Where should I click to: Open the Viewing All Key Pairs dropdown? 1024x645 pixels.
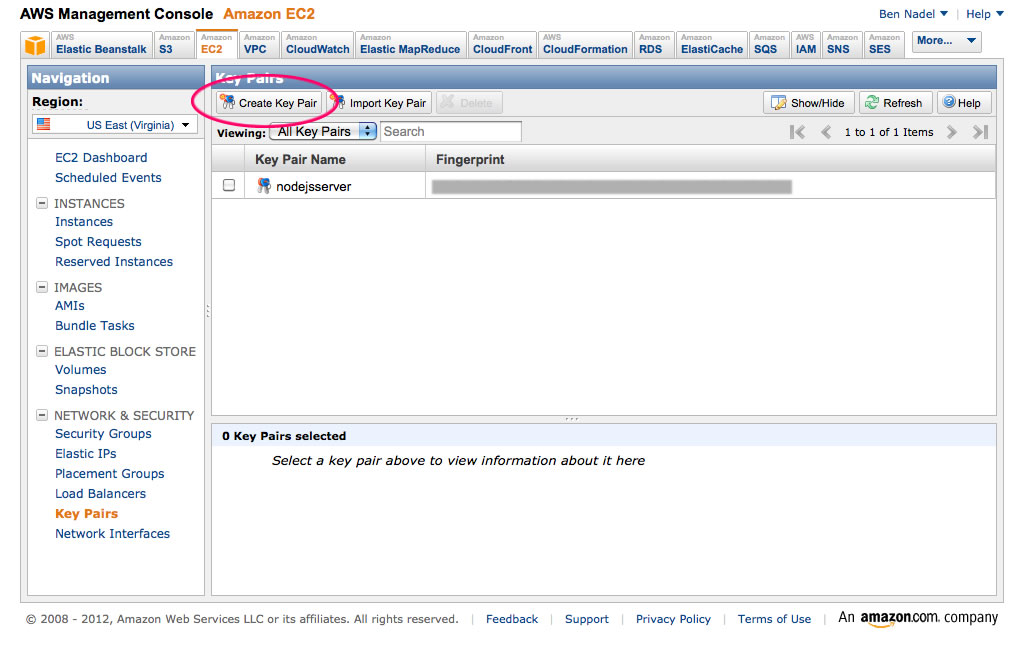tap(323, 131)
